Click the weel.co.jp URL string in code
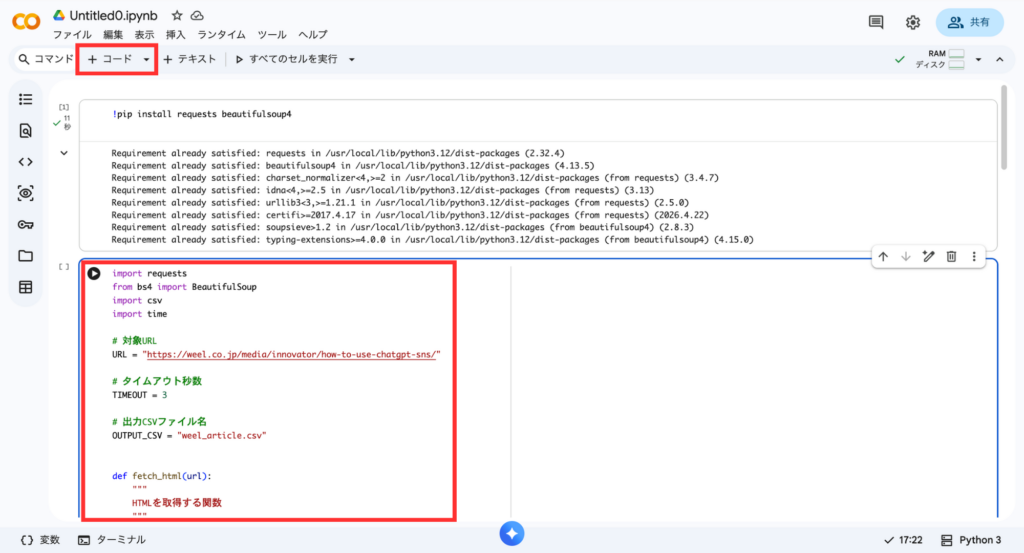 (x=291, y=355)
